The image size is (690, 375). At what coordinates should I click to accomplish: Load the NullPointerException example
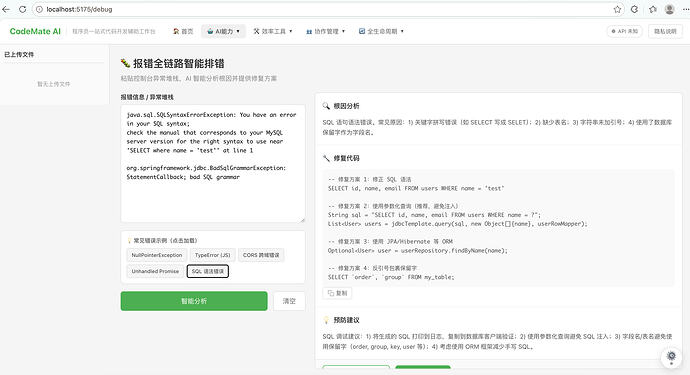point(157,255)
